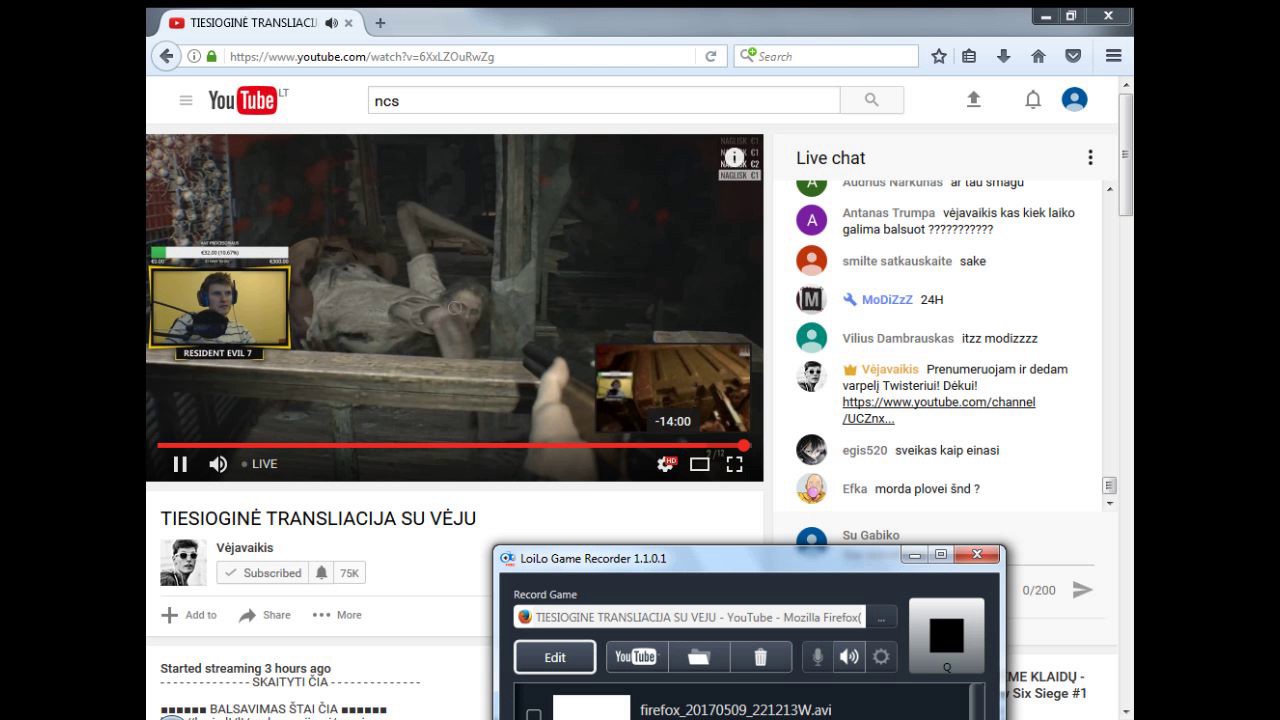Close the TIESIOGINĖ TRANSLIACIJA tab
1280x720 pixels.
(x=349, y=23)
